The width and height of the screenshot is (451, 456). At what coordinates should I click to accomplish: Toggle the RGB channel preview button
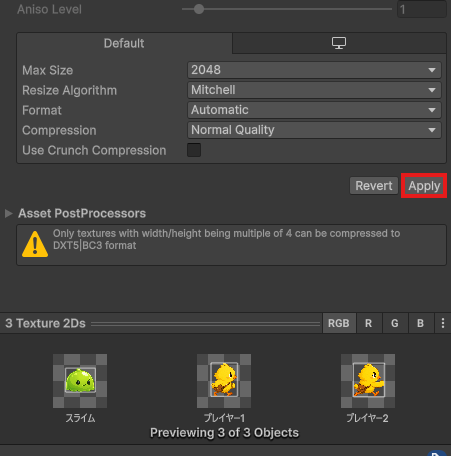click(339, 323)
